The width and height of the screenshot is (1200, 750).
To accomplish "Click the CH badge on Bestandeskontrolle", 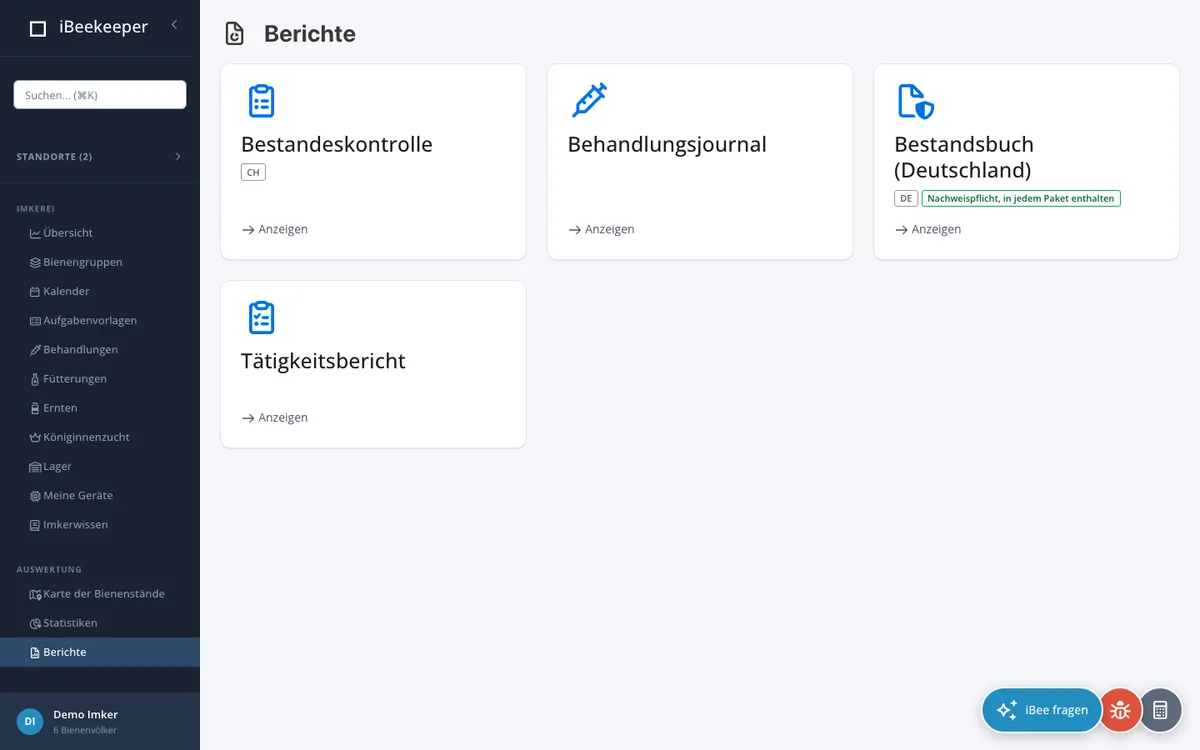I will coord(253,172).
